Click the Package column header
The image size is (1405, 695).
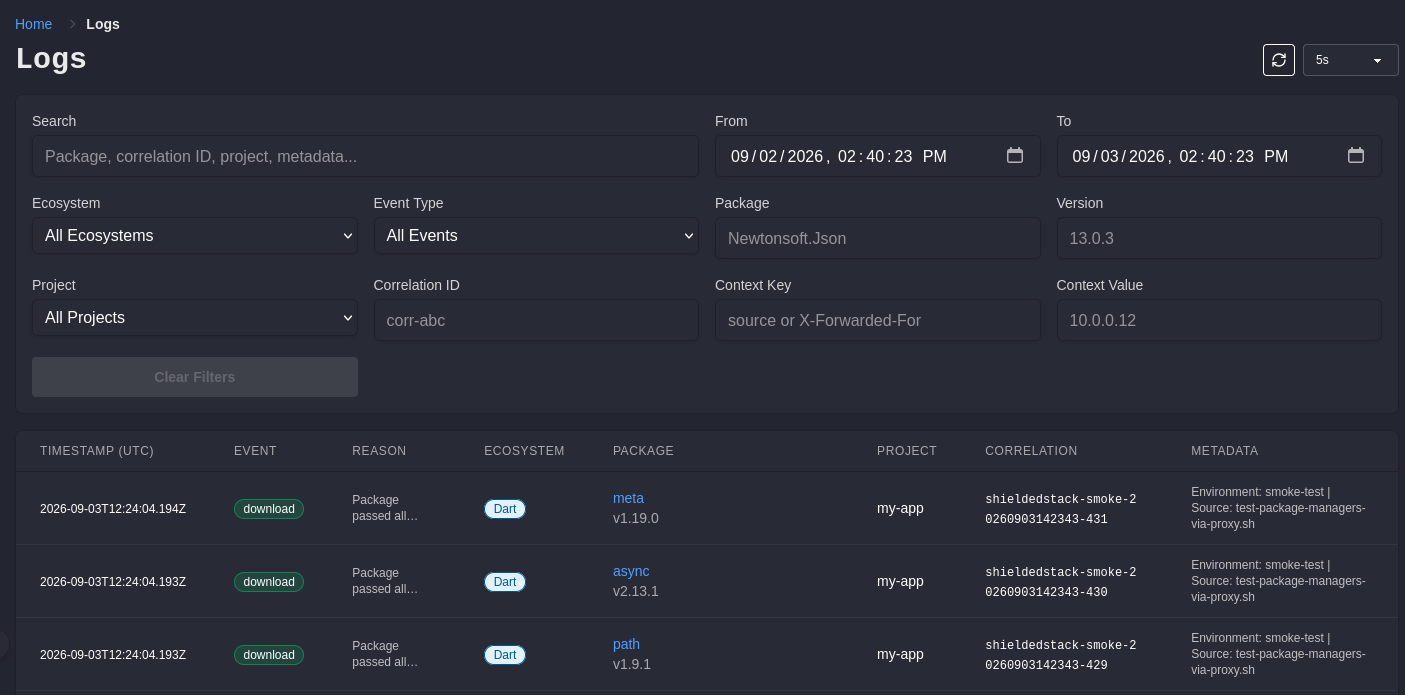pyautogui.click(x=643, y=451)
